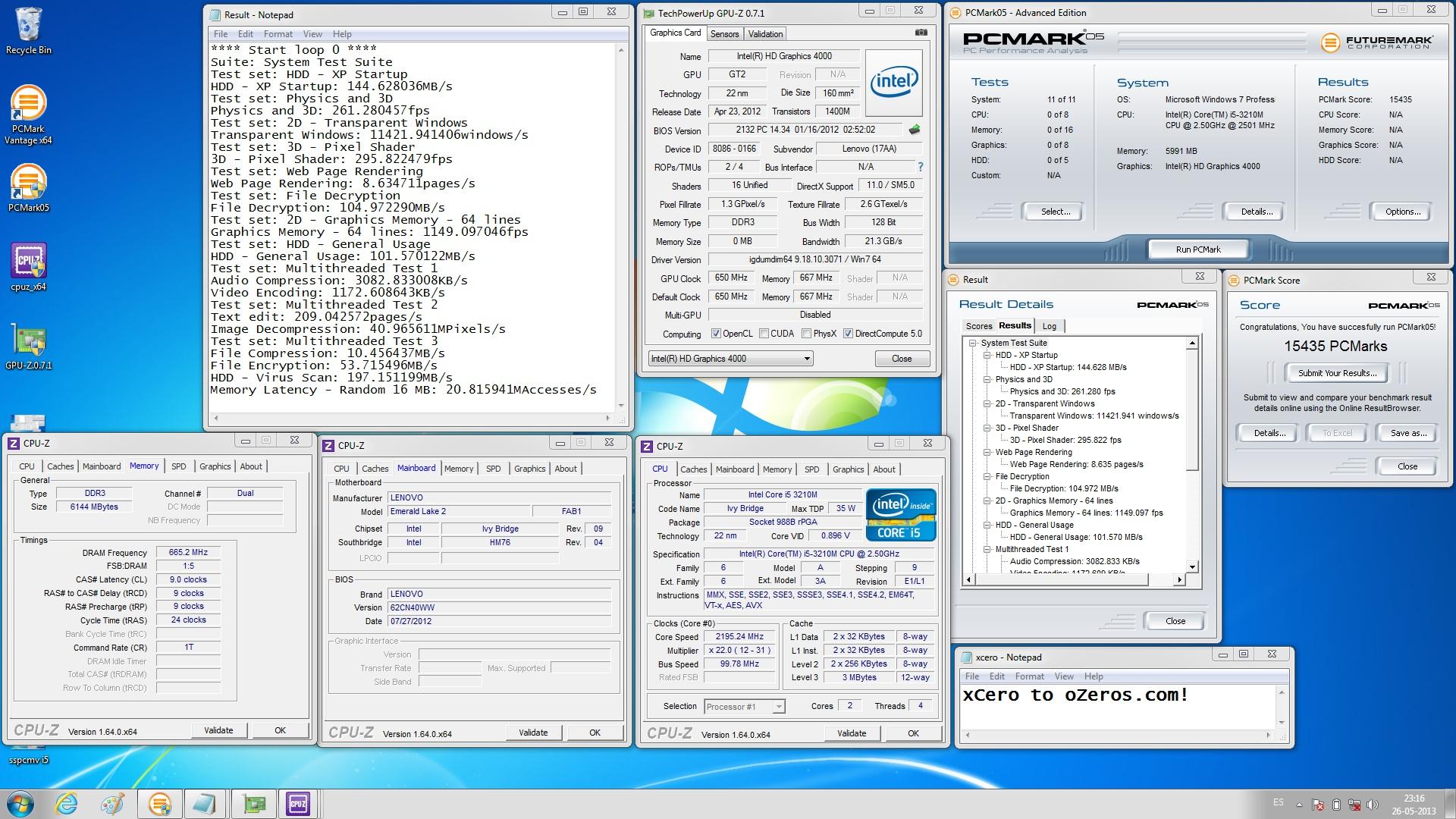
Task: Toggle the OpenCL checkbox in GPU-Z
Action: 716,334
